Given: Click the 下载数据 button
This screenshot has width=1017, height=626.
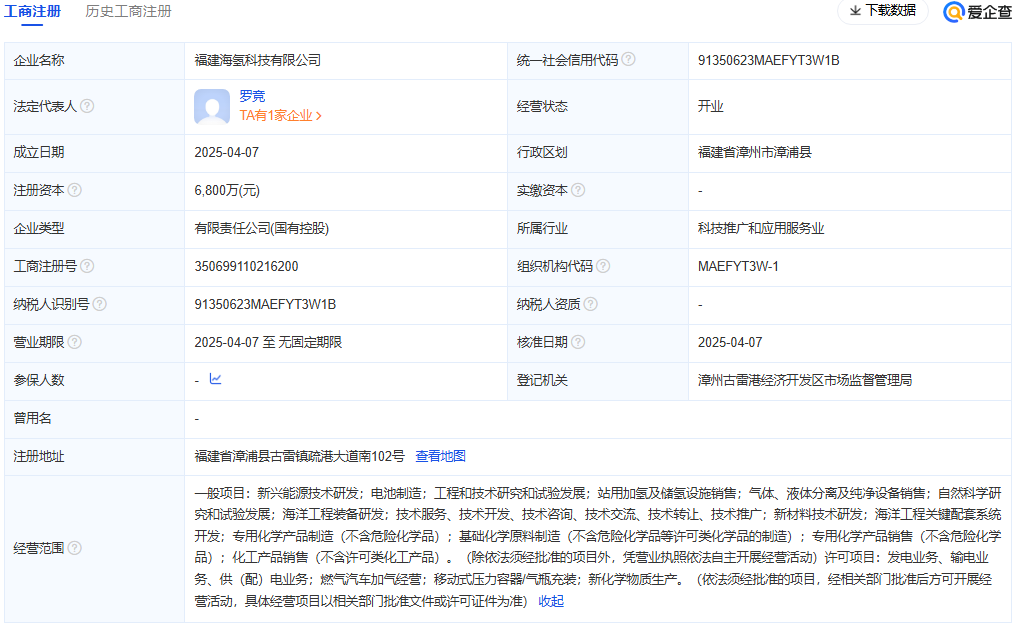Looking at the screenshot, I should coord(882,11).
